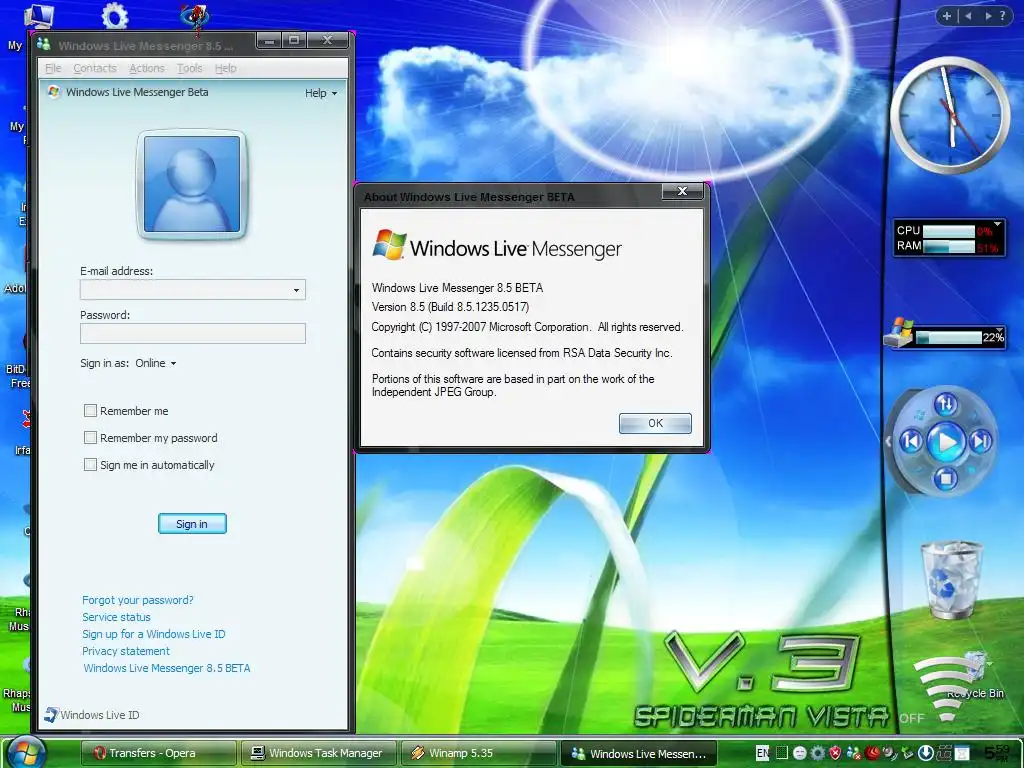This screenshot has height=768, width=1024.
Task: Tick the Remember me checkbox
Action: pos(90,410)
